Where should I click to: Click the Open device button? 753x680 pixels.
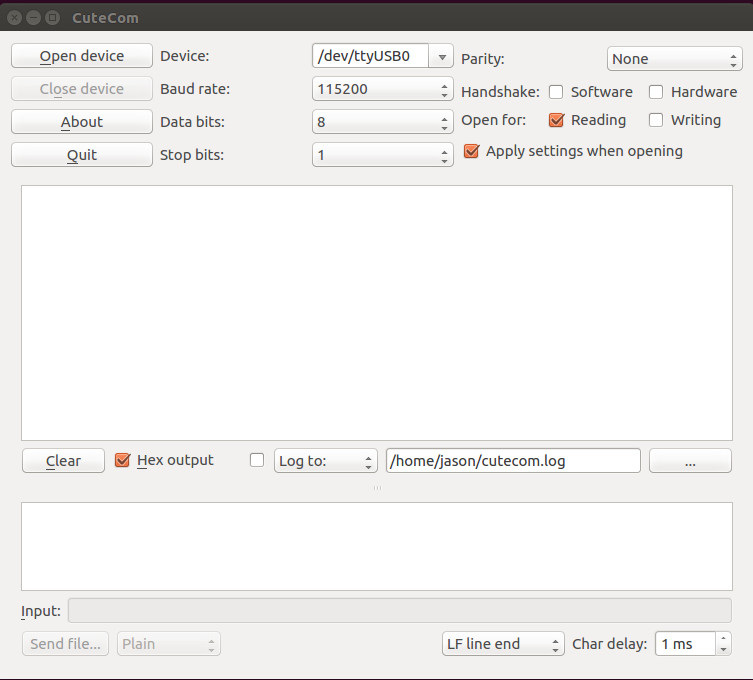[x=82, y=56]
